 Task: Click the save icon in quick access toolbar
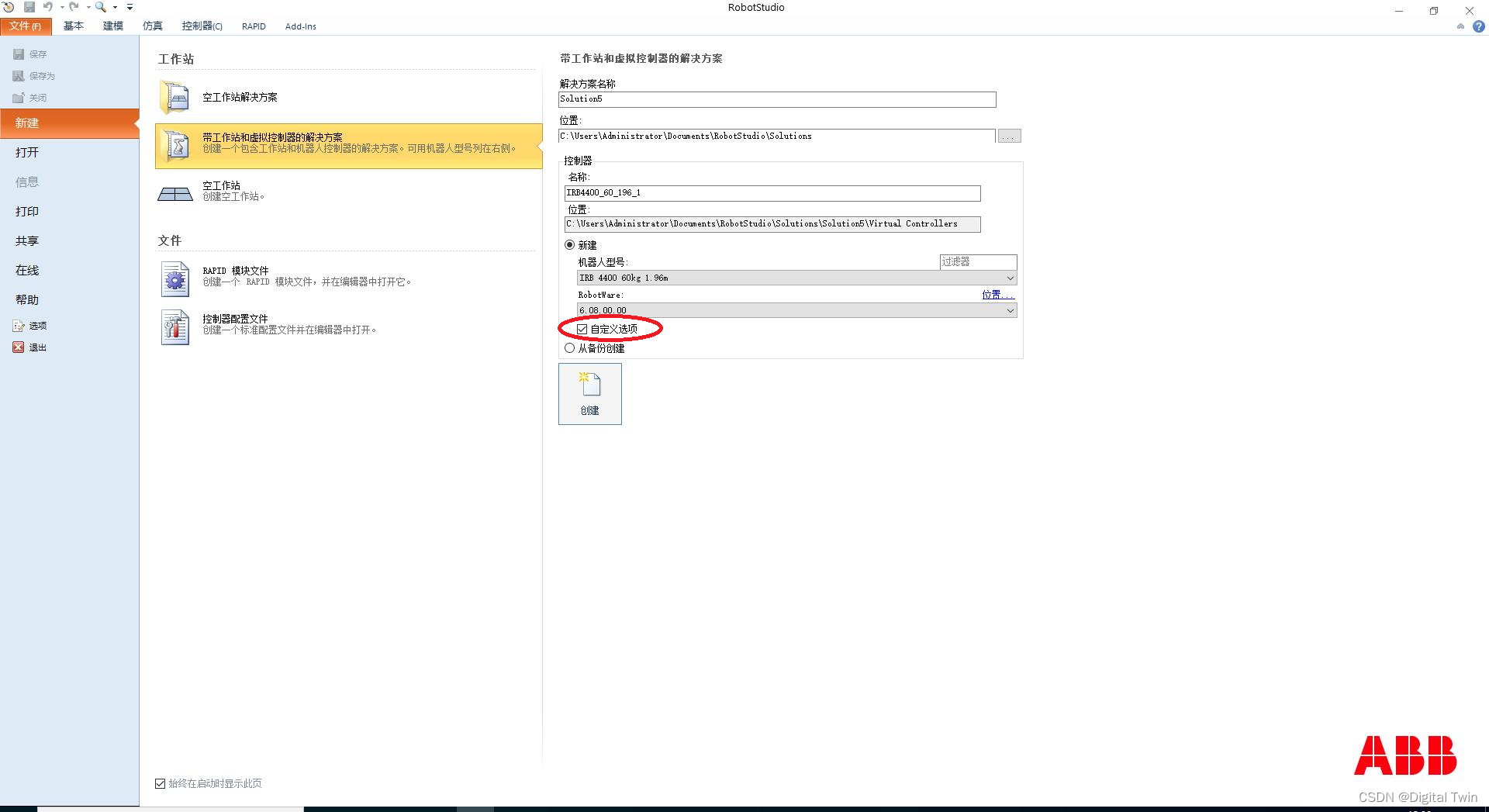point(29,7)
